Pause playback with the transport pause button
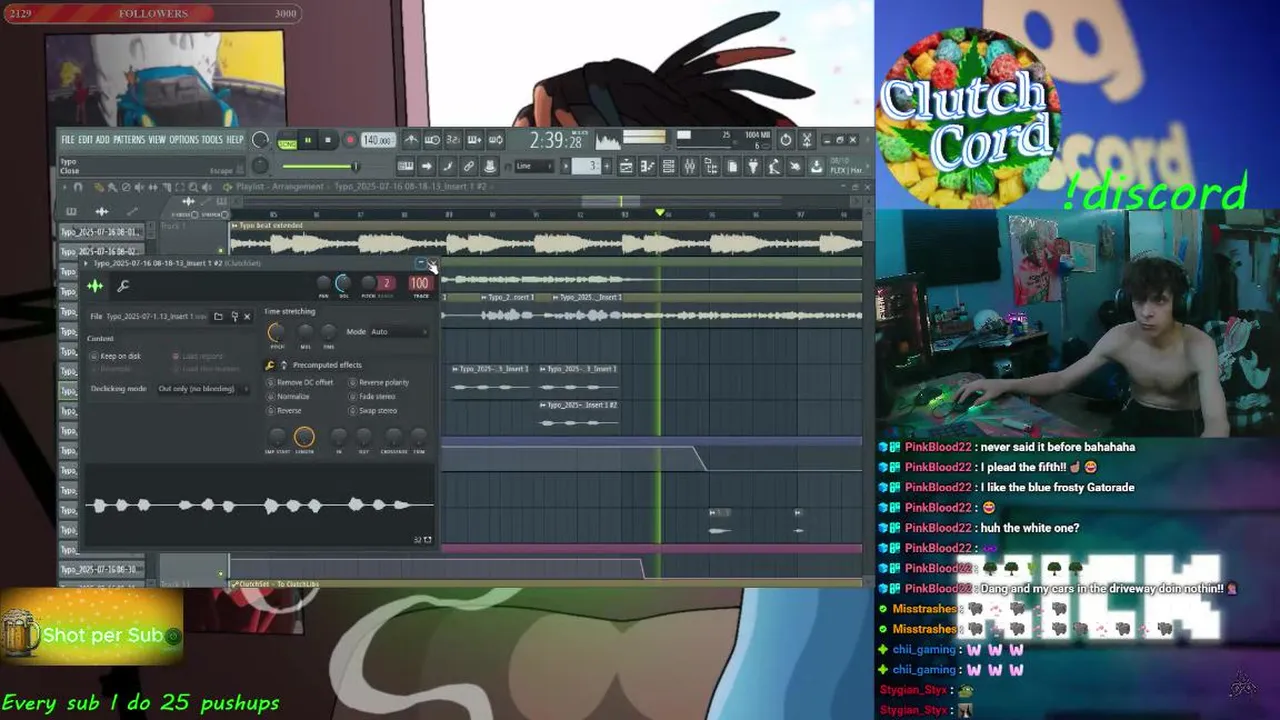 click(x=308, y=140)
